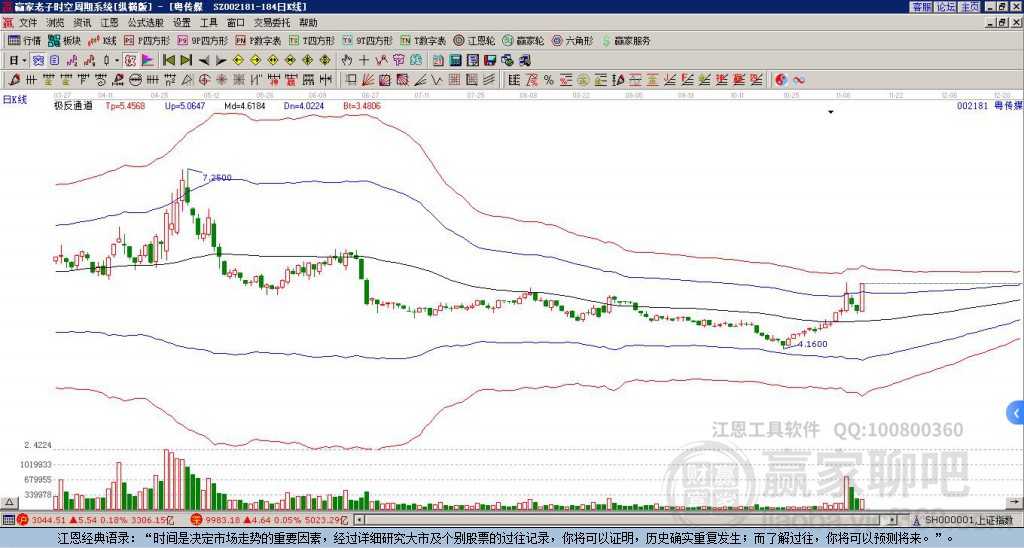This screenshot has height=548, width=1024.
Task: Click the black right-pointing arrow icon
Action: point(221,61)
